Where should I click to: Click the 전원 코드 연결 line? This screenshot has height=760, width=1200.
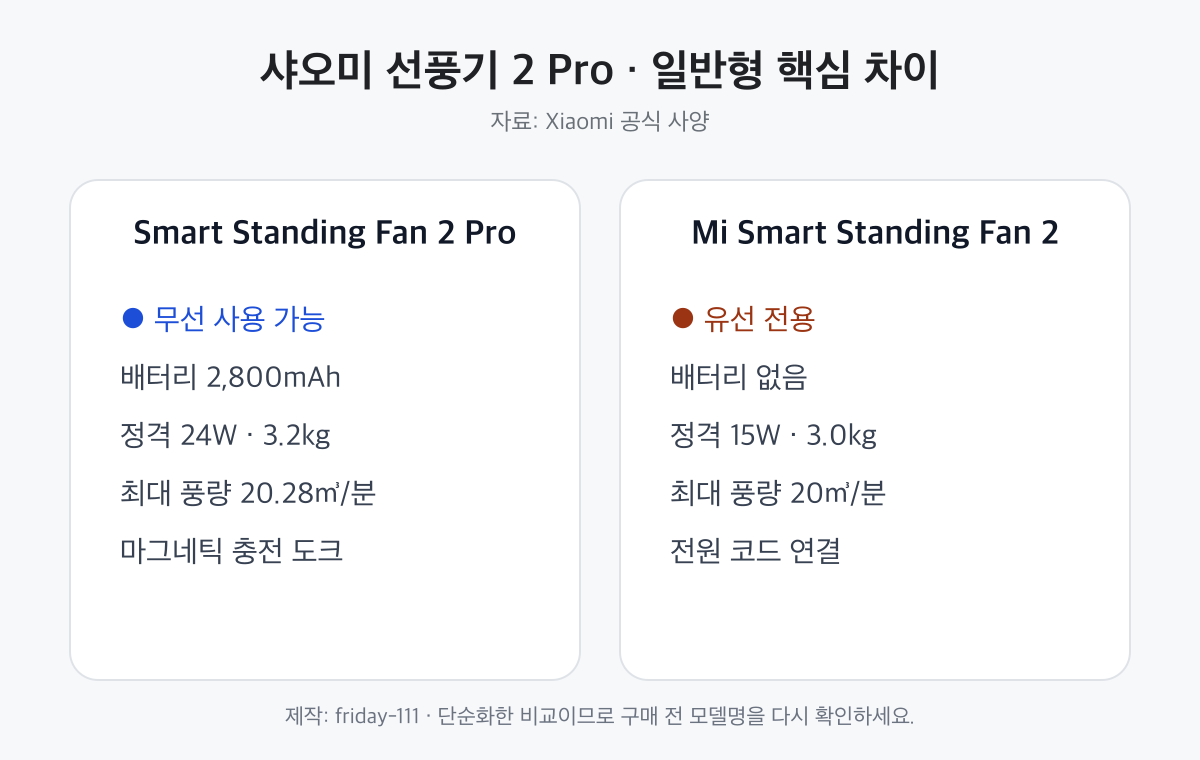tap(755, 551)
